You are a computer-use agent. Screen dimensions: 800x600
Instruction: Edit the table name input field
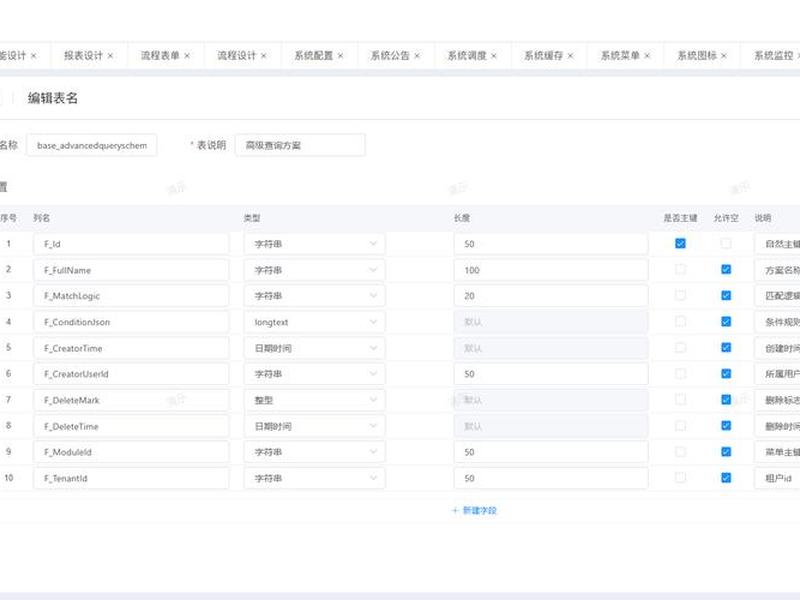coord(92,145)
